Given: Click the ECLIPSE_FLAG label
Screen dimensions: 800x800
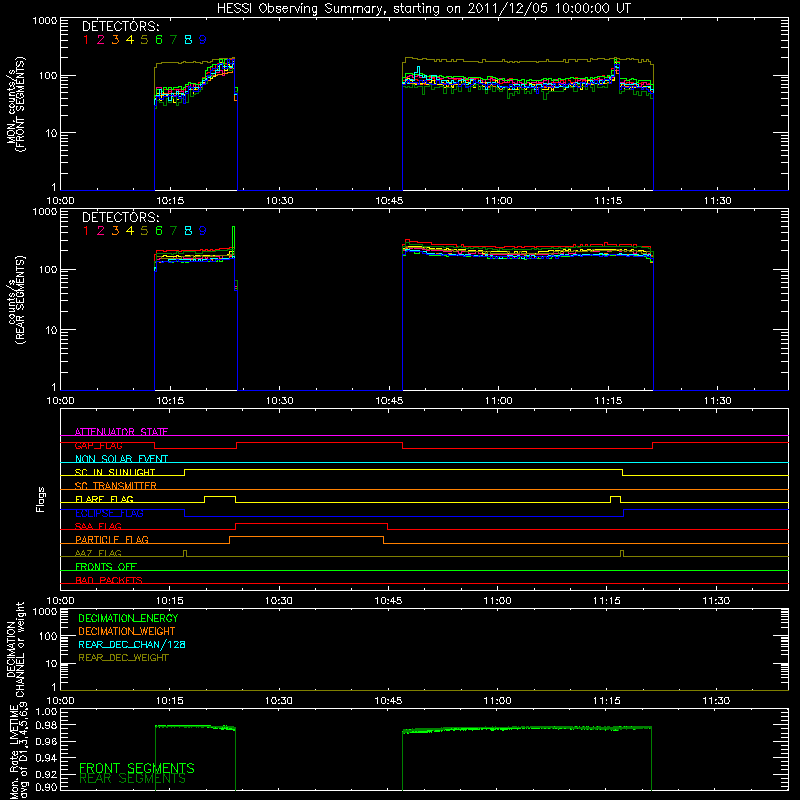Looking at the screenshot, I should (109, 513).
